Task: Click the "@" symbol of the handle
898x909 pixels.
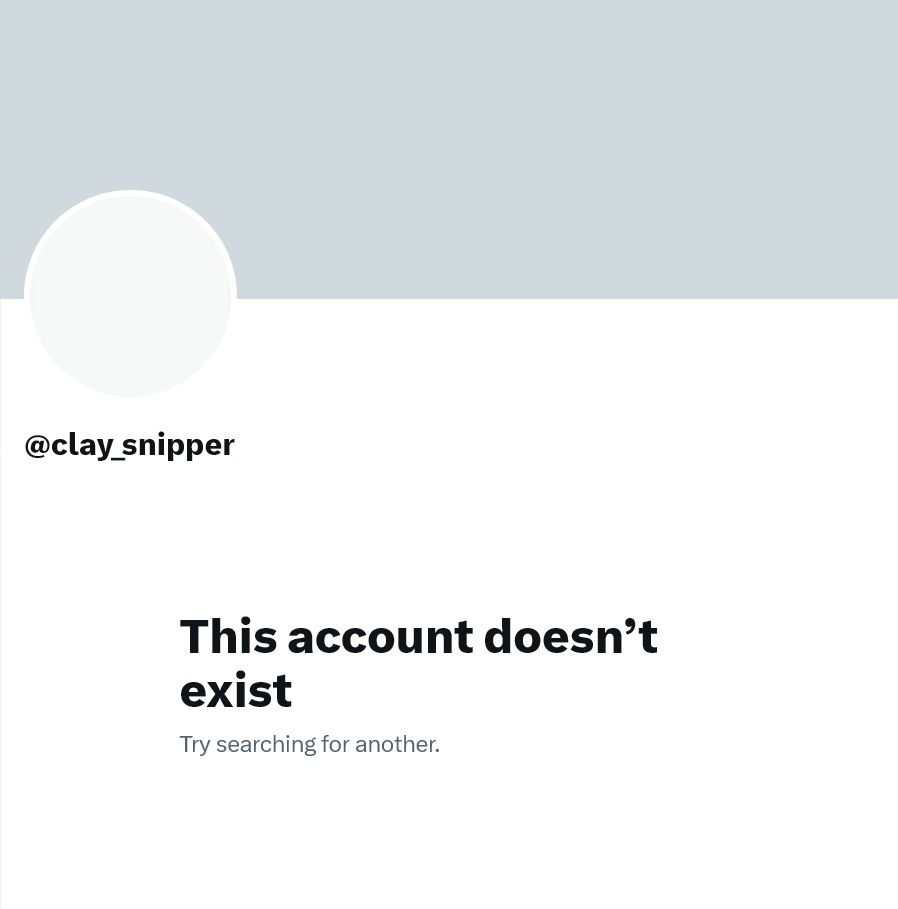Action: (x=38, y=445)
